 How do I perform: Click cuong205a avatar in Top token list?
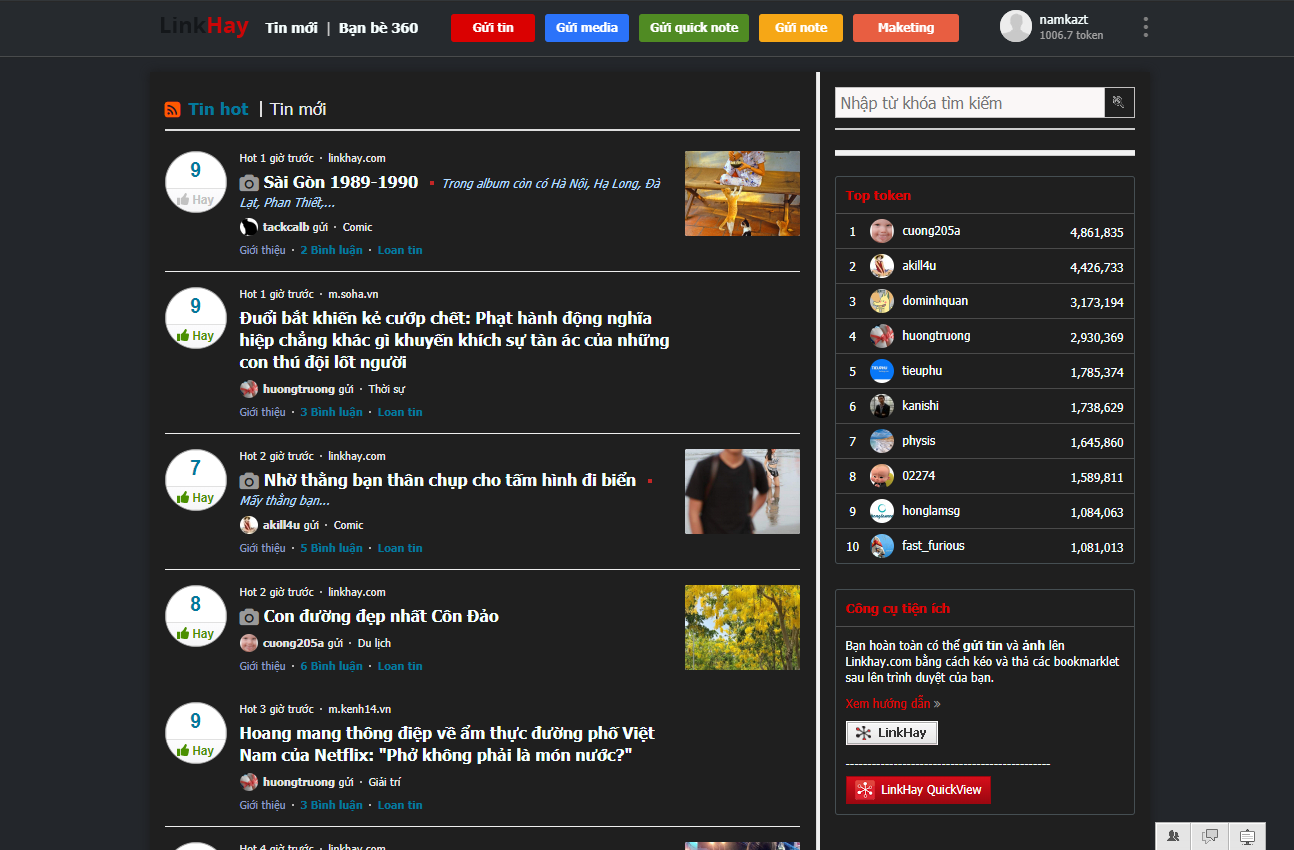click(882, 231)
